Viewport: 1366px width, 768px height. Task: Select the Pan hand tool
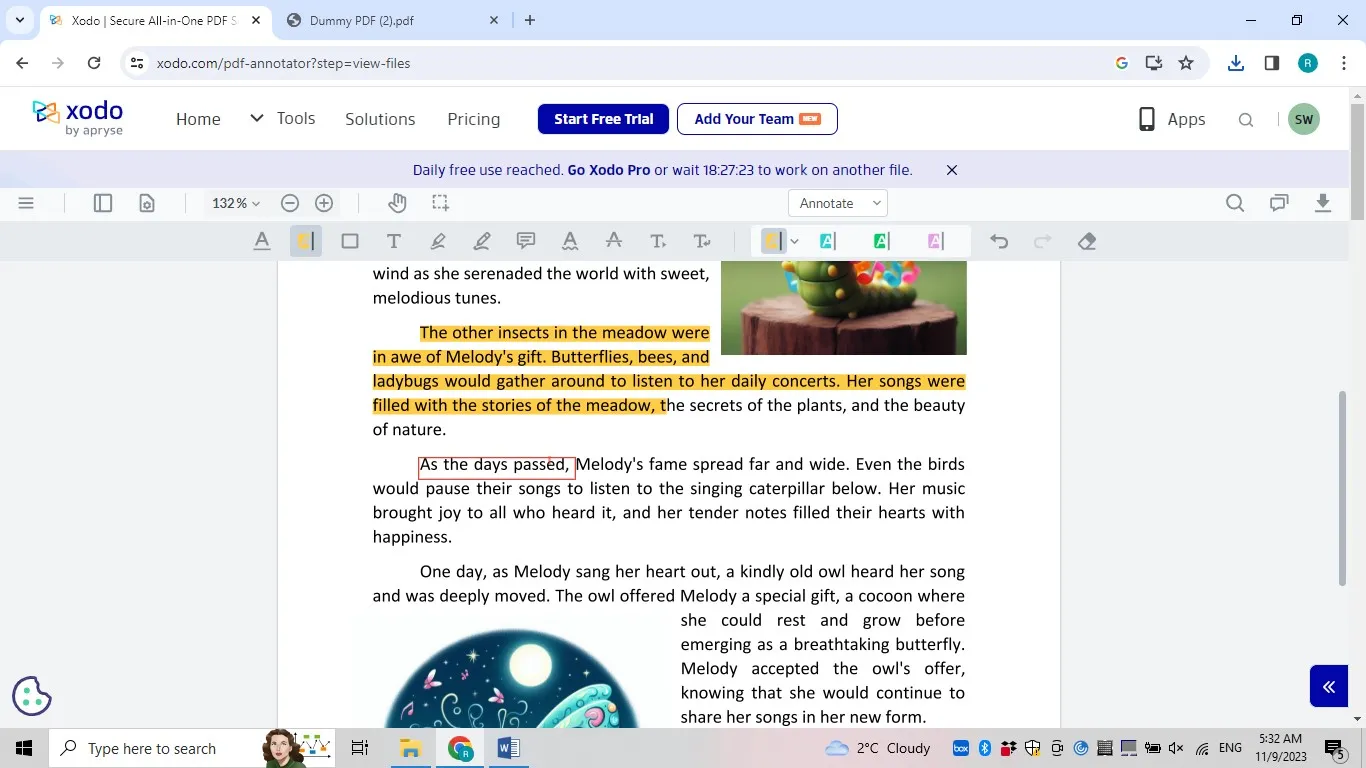(396, 203)
